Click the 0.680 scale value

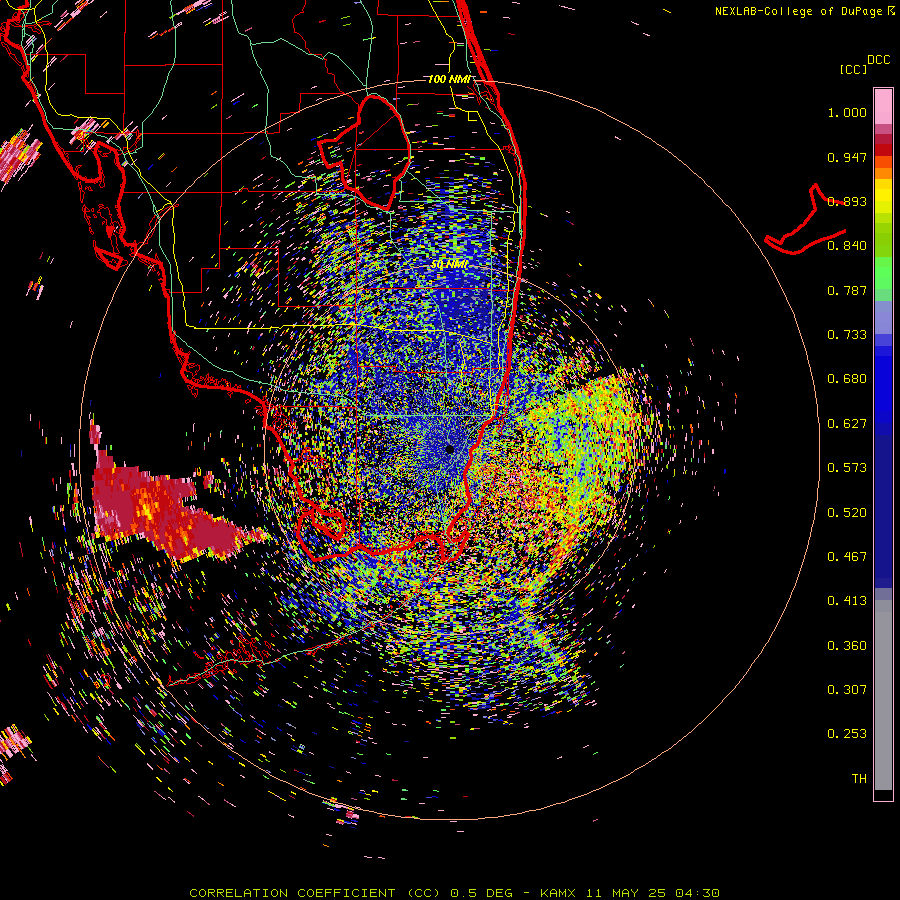click(847, 379)
